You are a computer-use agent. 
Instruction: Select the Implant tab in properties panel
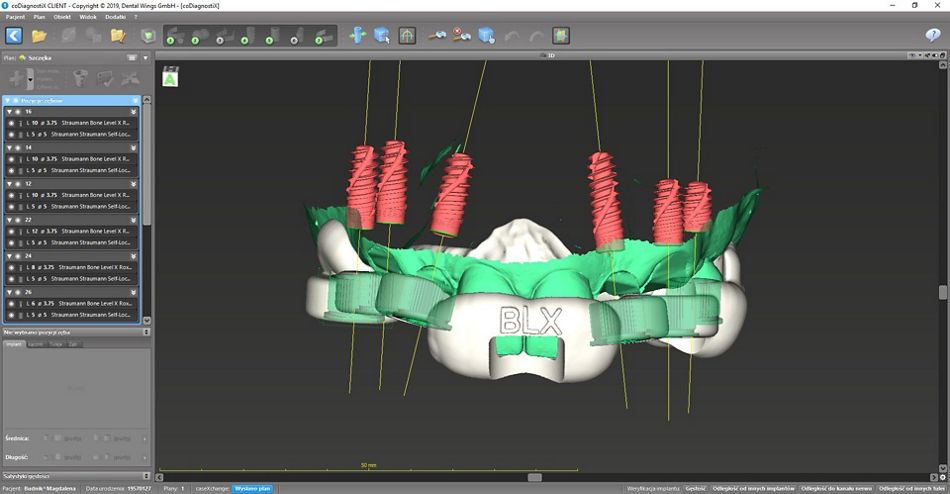14,344
